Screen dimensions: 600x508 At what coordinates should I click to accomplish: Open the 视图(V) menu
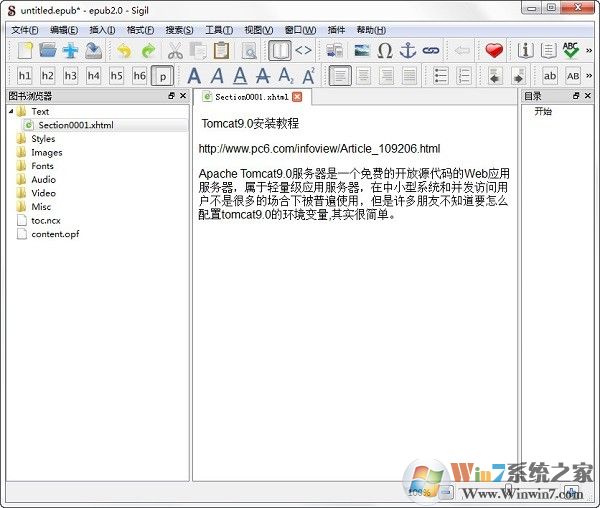pos(259,30)
